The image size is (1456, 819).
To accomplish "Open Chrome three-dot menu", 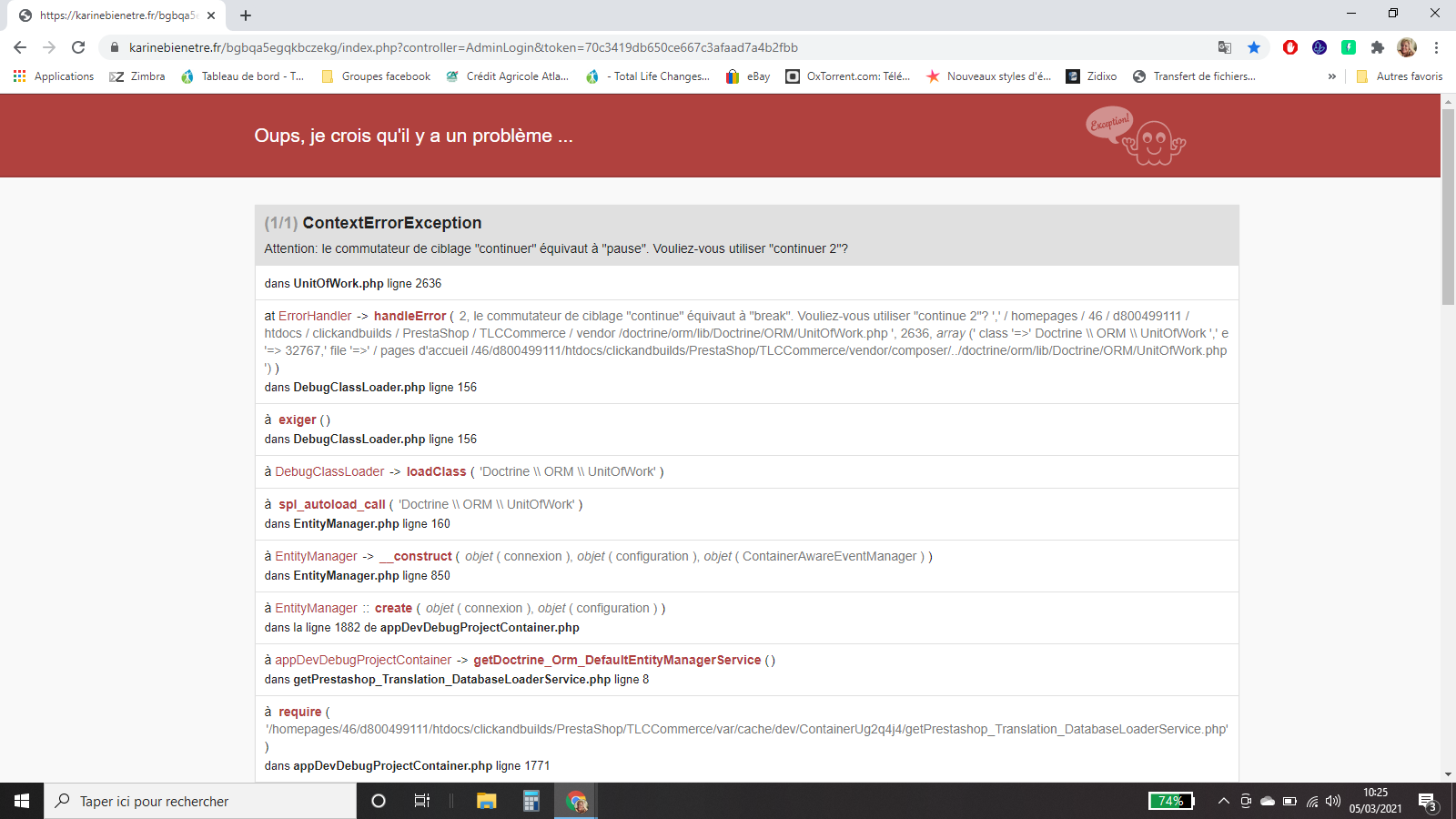I will (1436, 47).
